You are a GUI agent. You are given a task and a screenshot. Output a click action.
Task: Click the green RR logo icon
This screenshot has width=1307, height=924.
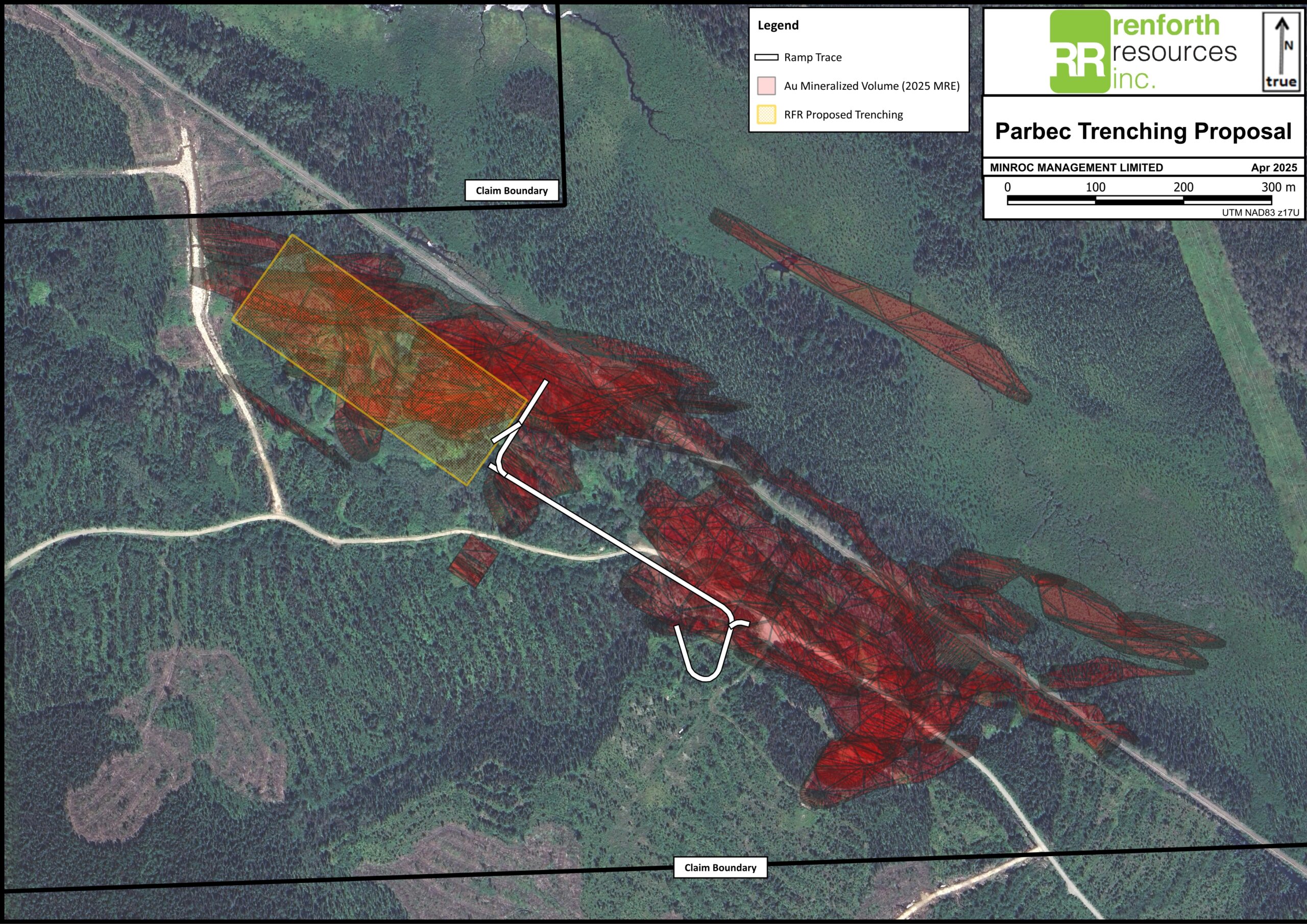click(1080, 51)
